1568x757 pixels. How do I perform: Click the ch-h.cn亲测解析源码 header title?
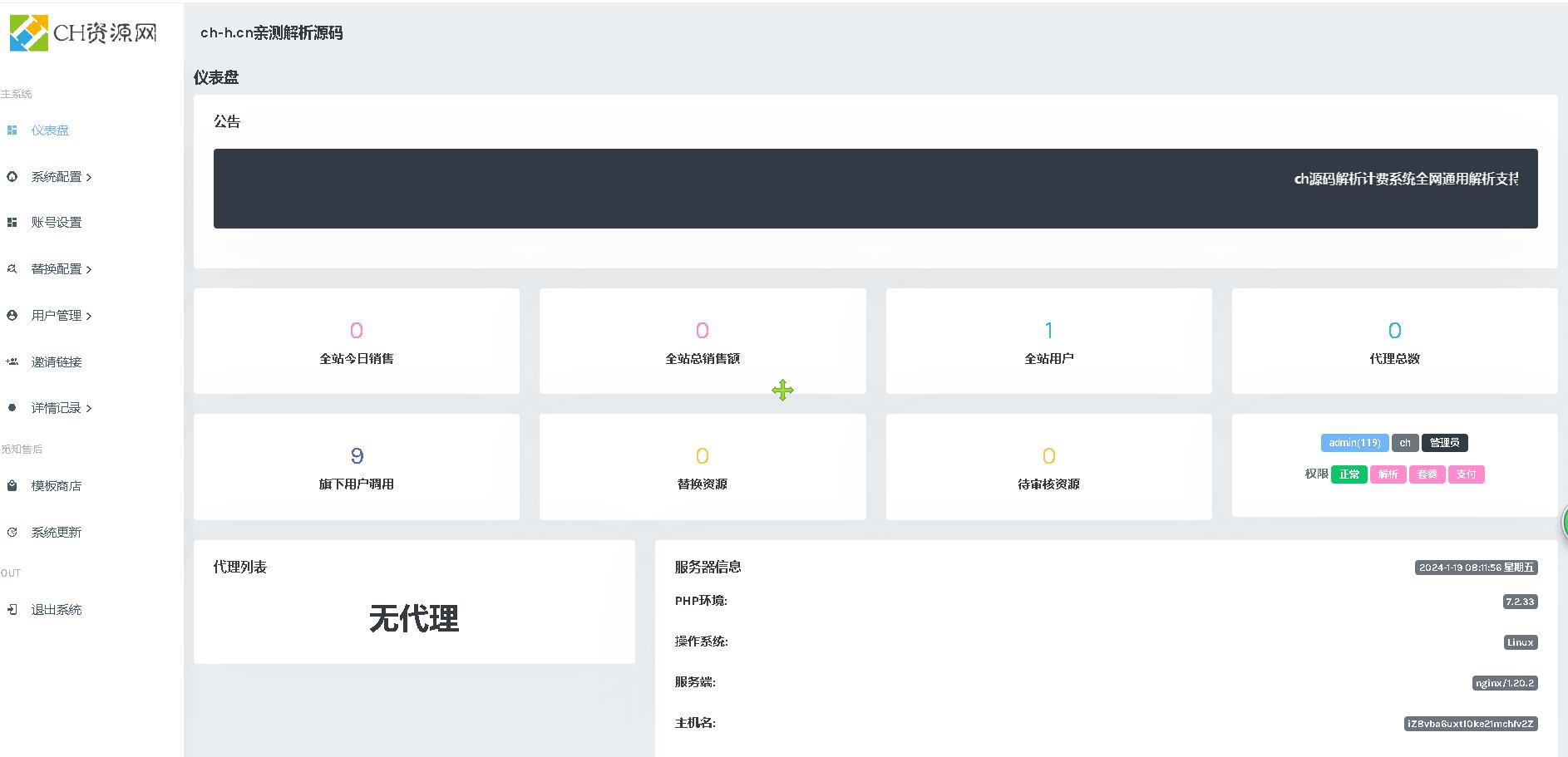coord(272,33)
